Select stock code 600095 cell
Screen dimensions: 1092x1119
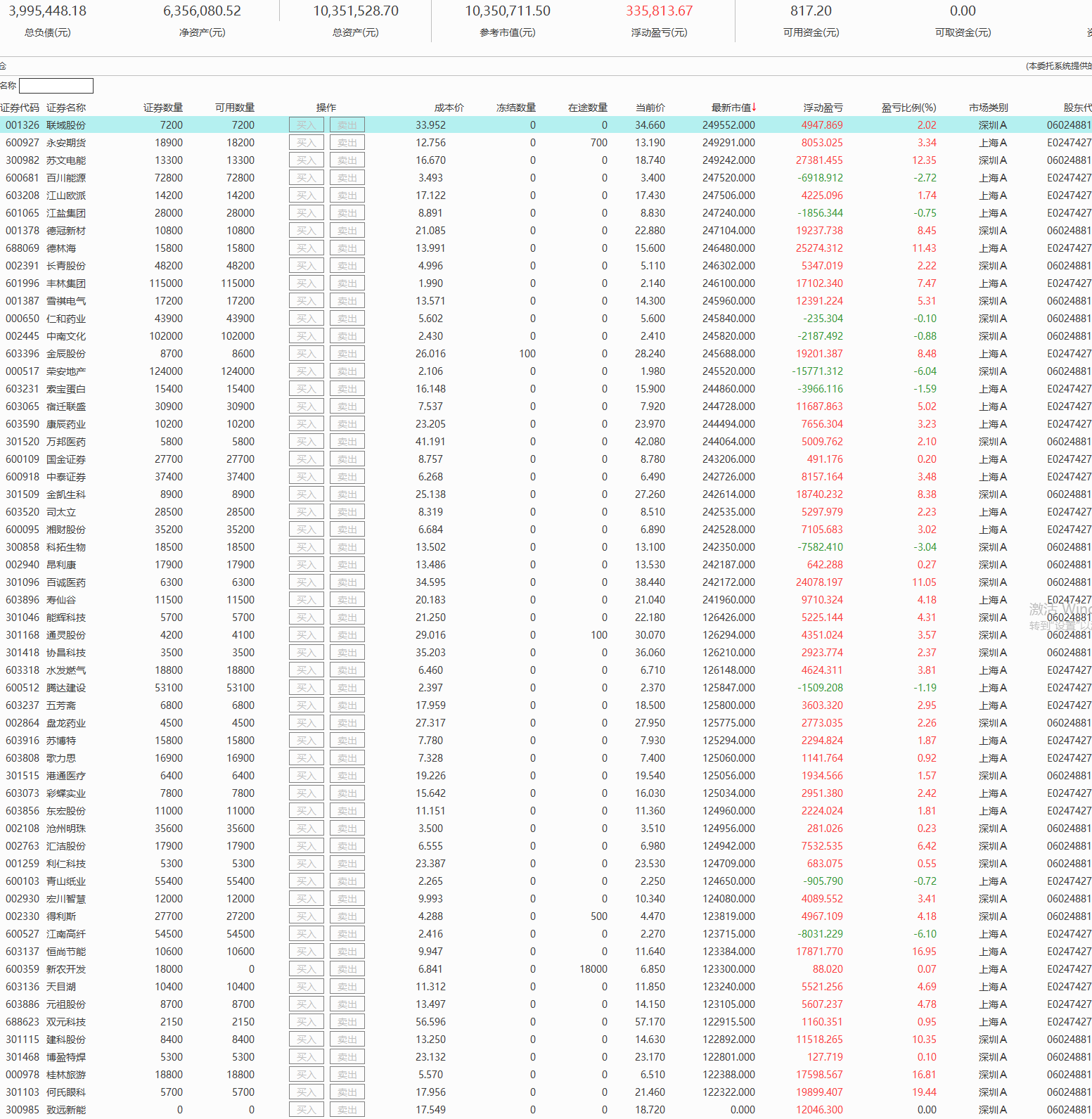click(x=23, y=530)
